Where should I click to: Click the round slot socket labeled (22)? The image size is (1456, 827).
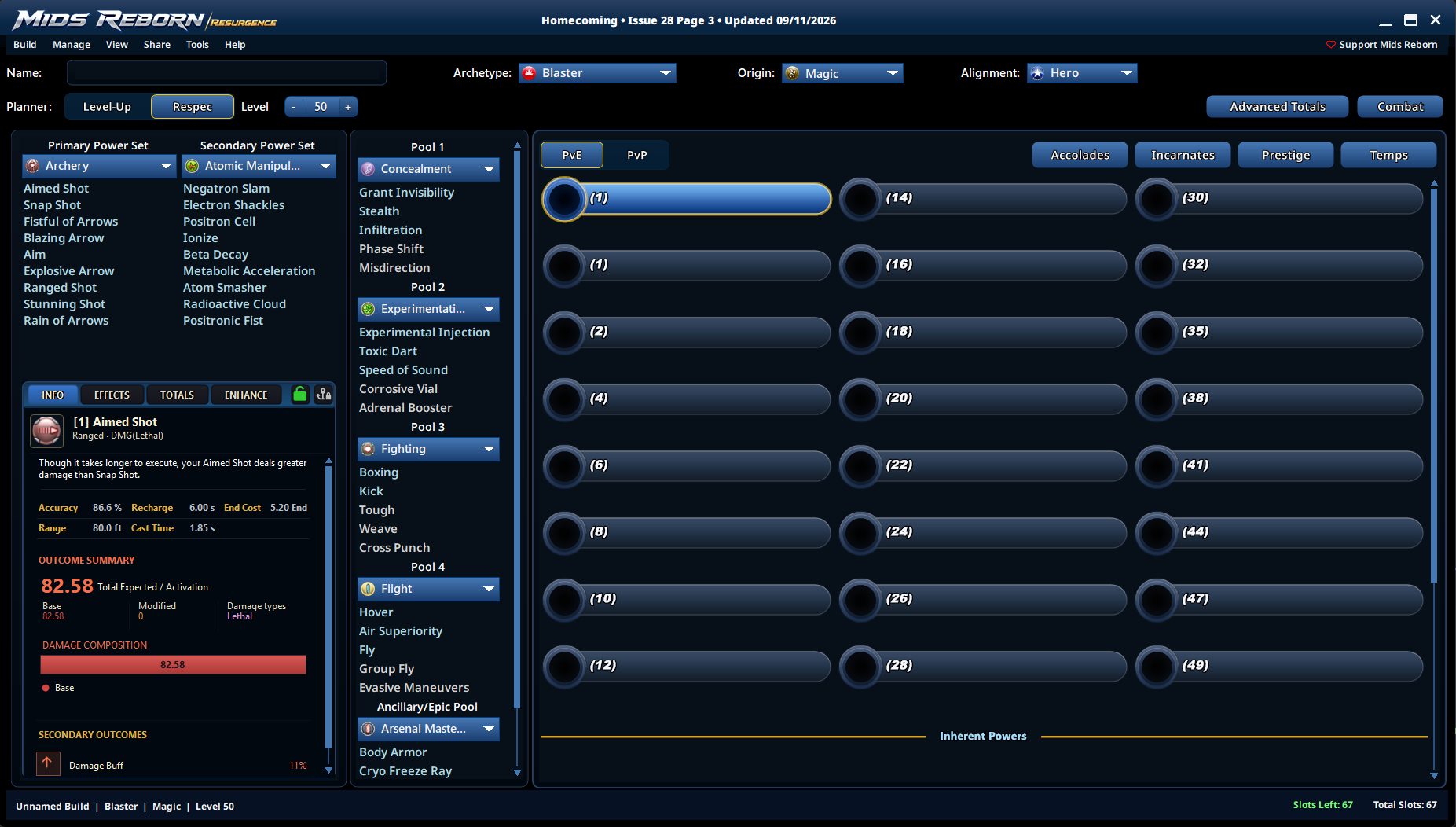tap(861, 466)
